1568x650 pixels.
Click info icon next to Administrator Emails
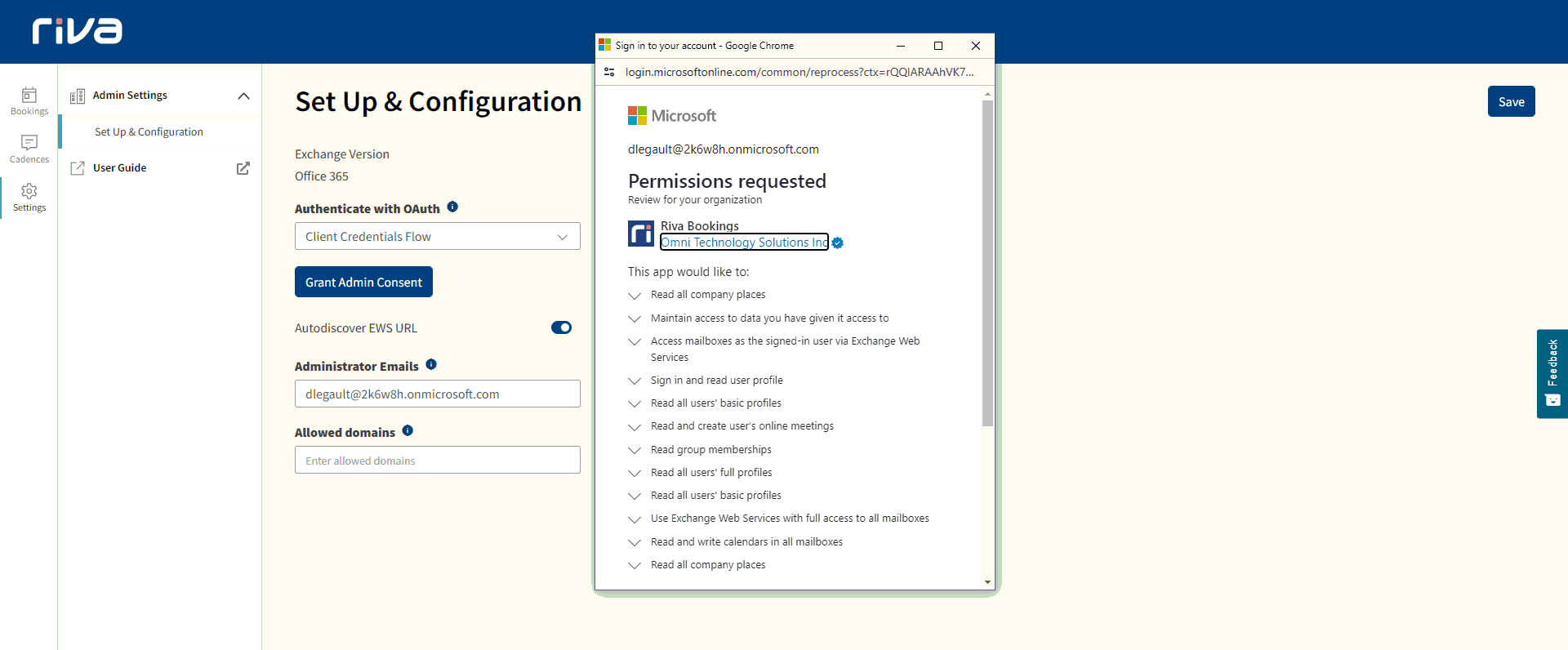(431, 365)
